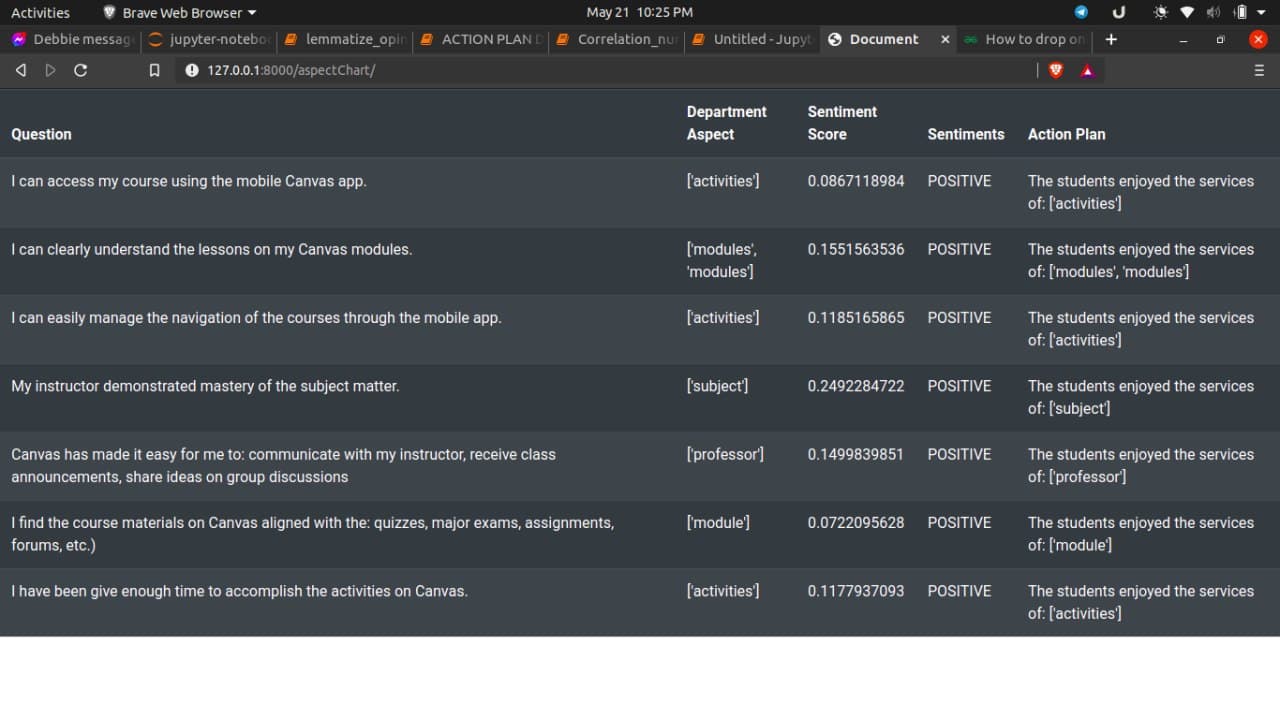Open the calendar via the May 21 clock
The height and width of the screenshot is (719, 1280).
point(638,12)
